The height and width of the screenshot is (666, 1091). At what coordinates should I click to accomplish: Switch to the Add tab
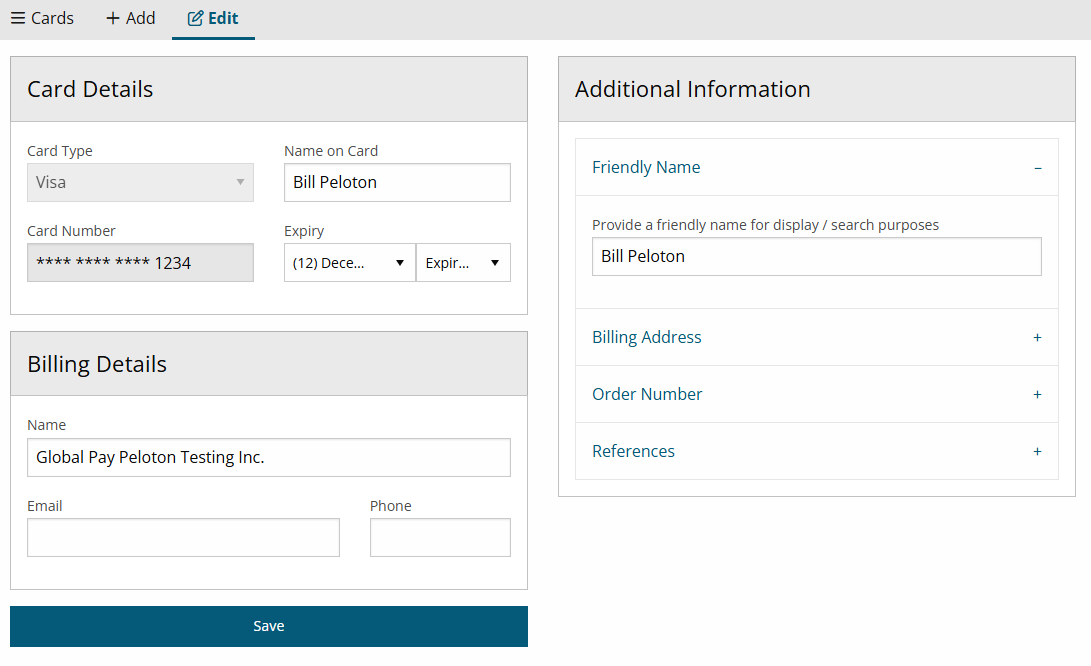pos(131,18)
